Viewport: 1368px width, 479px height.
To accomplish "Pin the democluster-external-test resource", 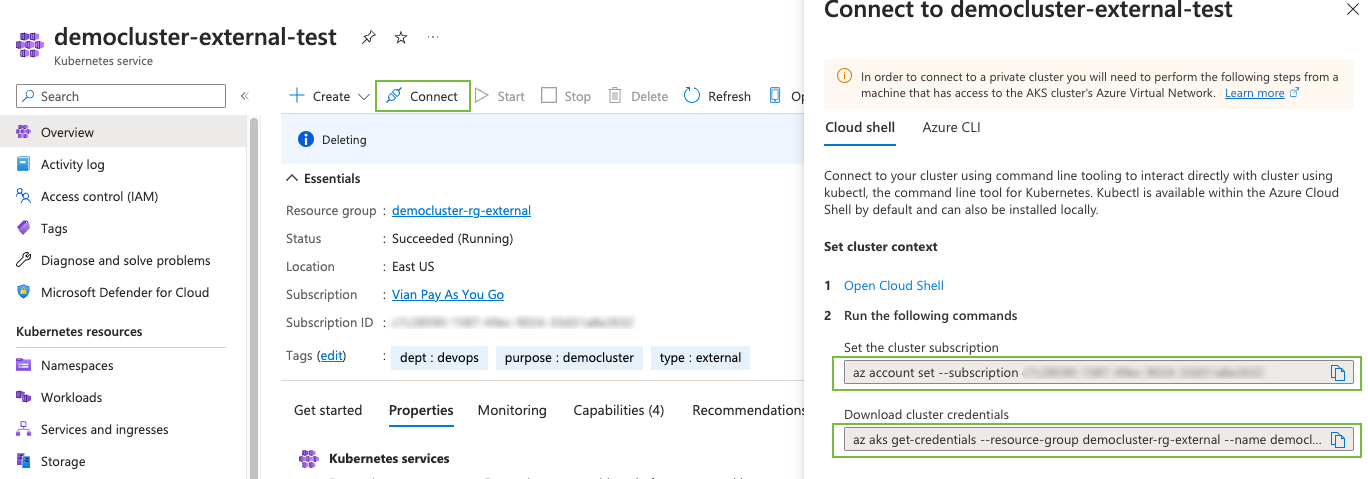I will coord(368,38).
